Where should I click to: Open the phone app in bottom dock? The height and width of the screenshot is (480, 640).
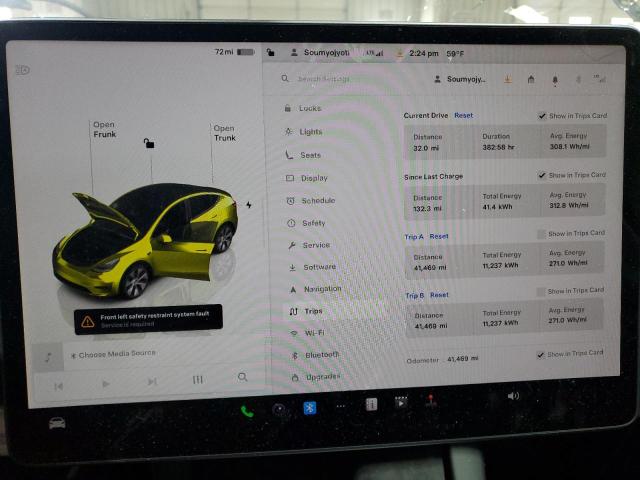click(247, 411)
